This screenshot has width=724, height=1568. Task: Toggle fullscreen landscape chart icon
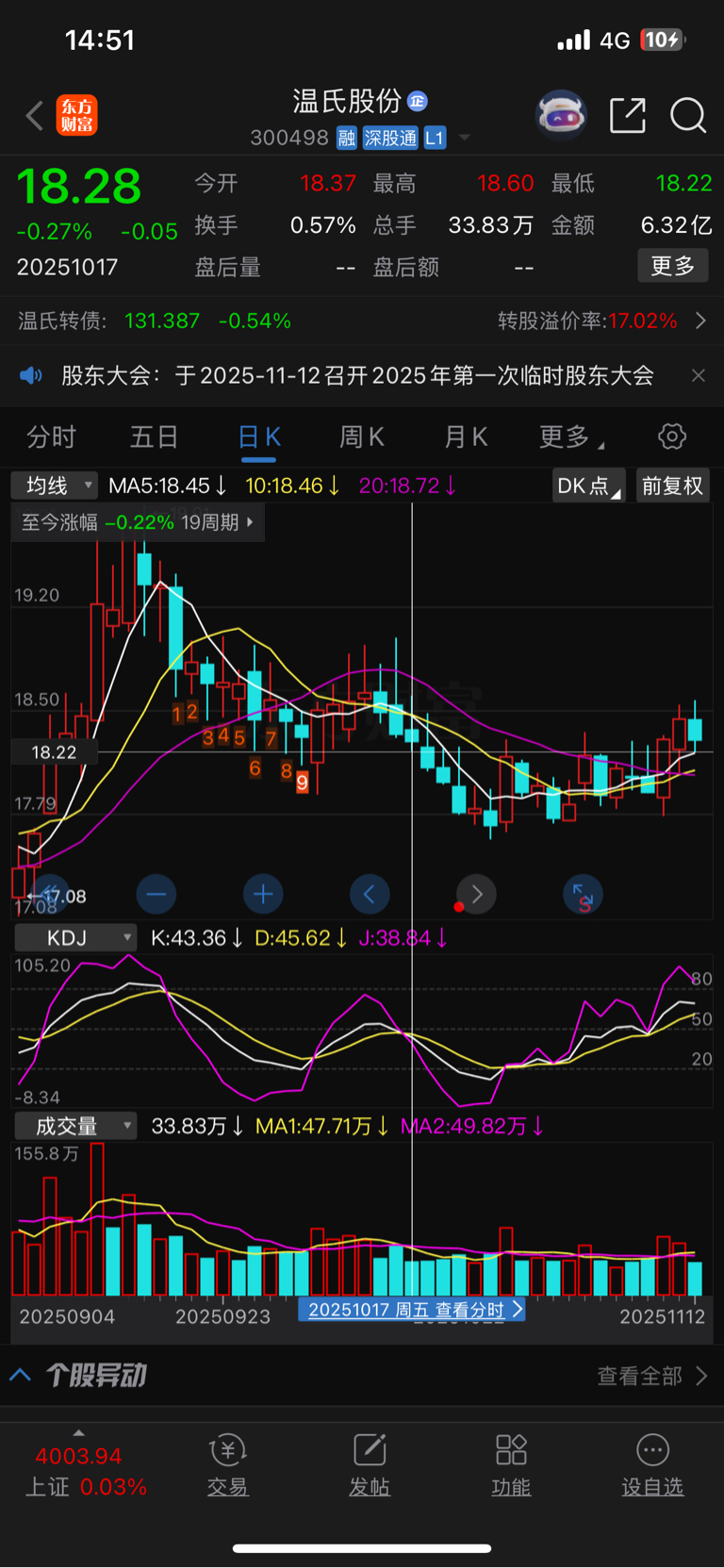click(x=583, y=894)
